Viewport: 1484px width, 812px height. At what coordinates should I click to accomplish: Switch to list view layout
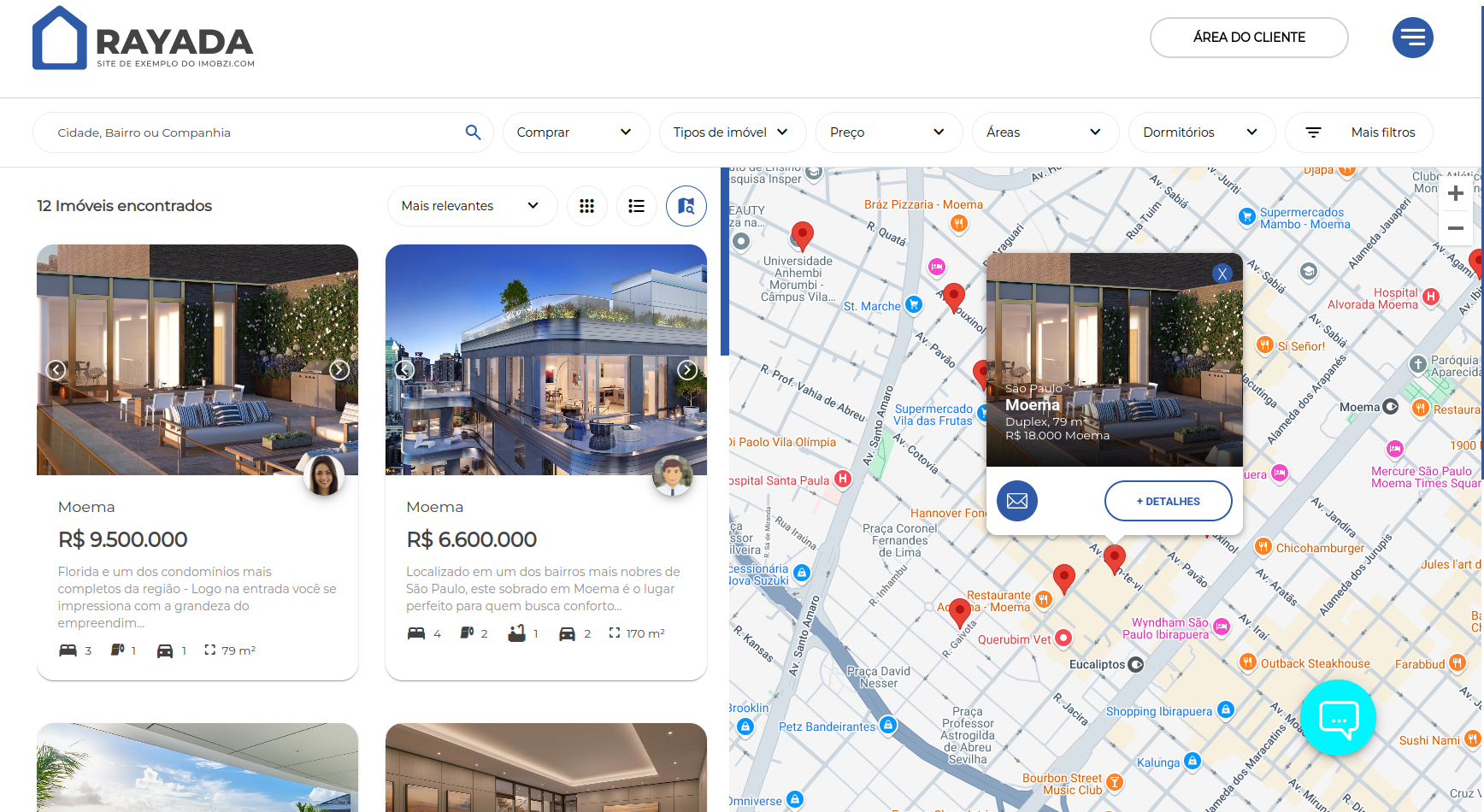click(x=636, y=206)
